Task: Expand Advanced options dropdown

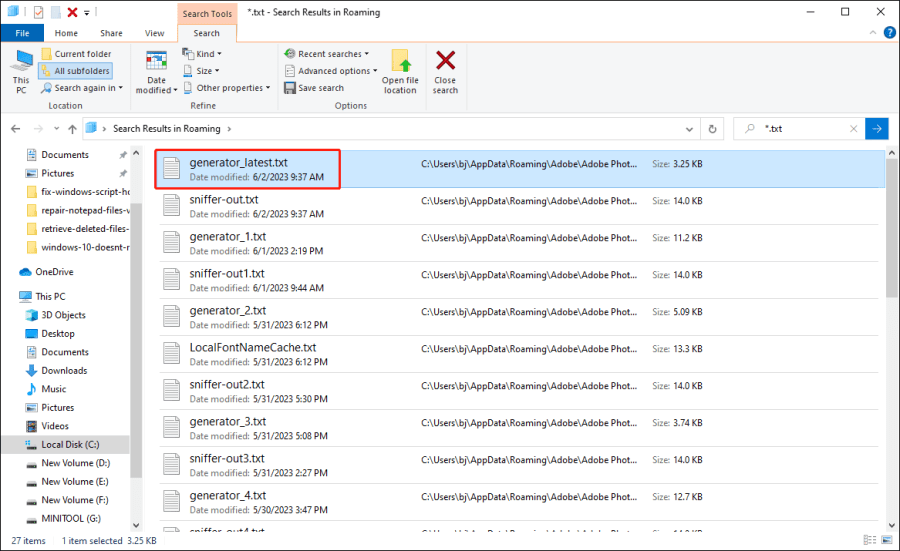Action: coord(331,71)
